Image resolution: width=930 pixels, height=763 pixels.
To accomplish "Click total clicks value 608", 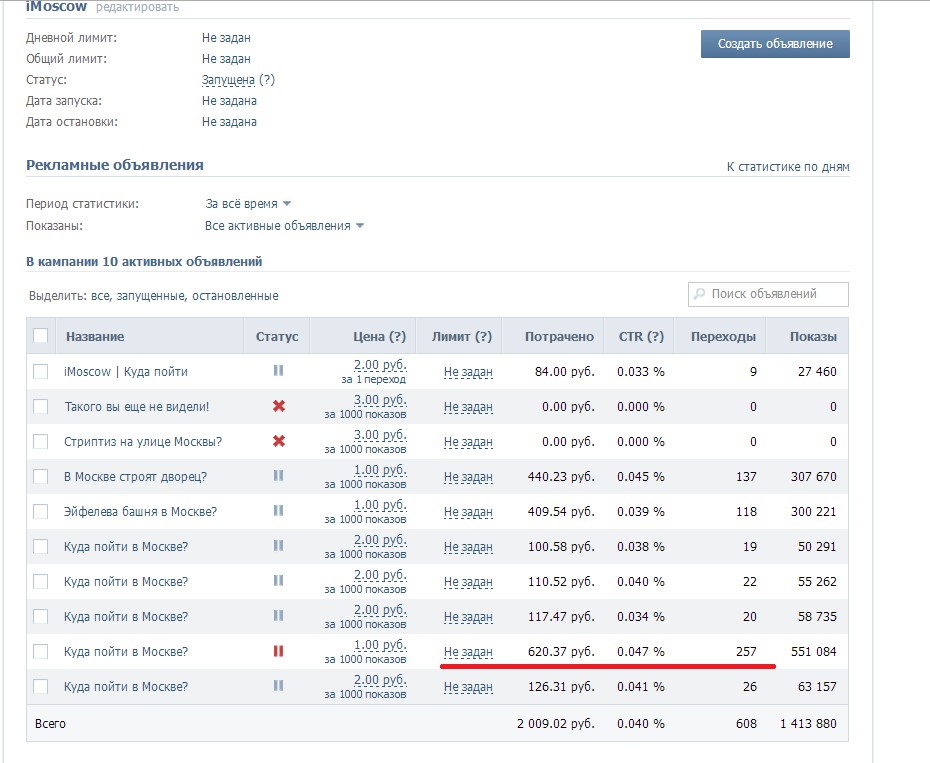I will 746,724.
